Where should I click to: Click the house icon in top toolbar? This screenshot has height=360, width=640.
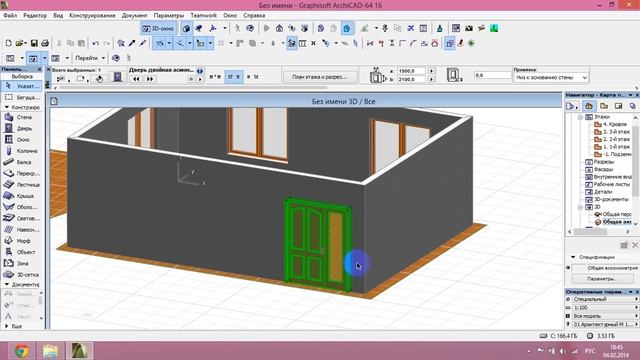tap(279, 28)
